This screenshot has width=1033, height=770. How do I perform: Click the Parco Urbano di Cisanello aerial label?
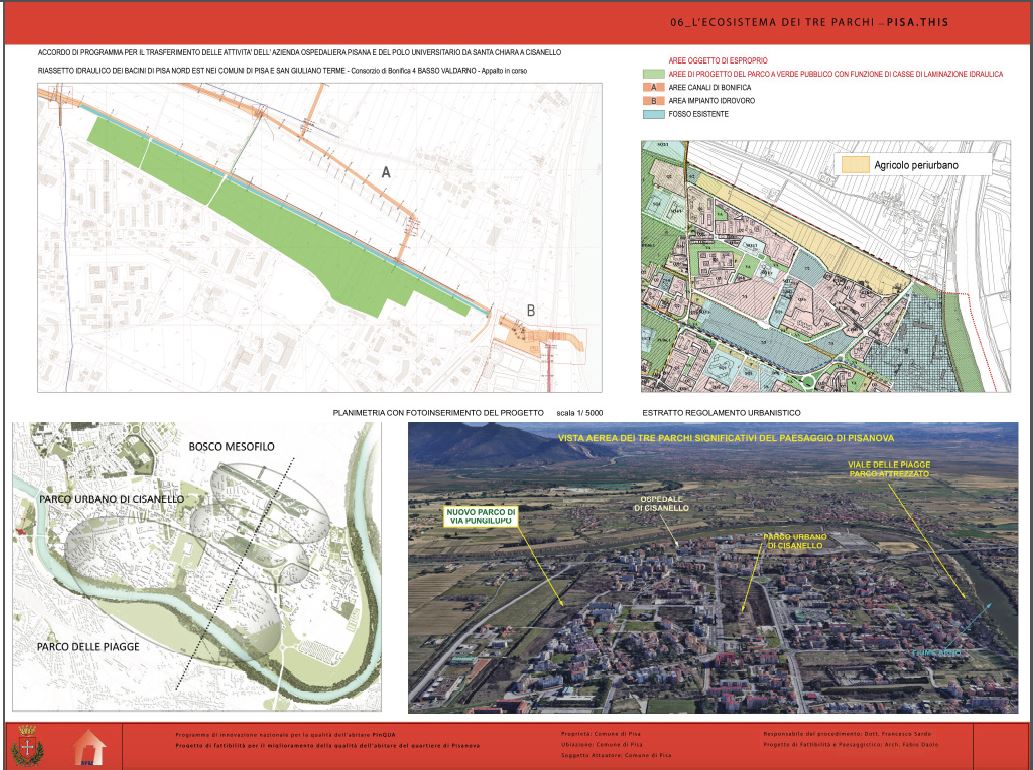pos(793,541)
